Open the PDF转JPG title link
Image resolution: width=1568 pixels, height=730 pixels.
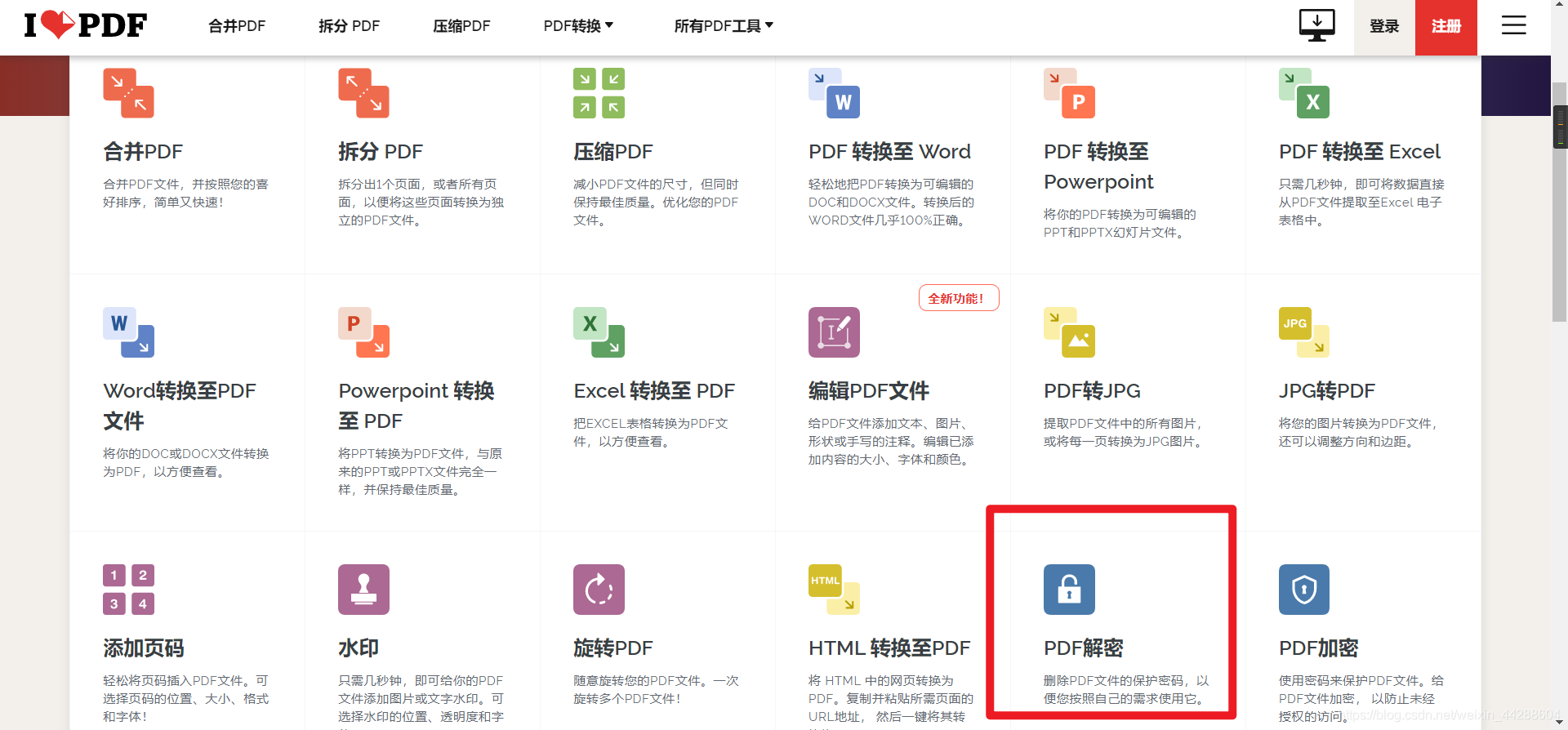(x=1092, y=391)
